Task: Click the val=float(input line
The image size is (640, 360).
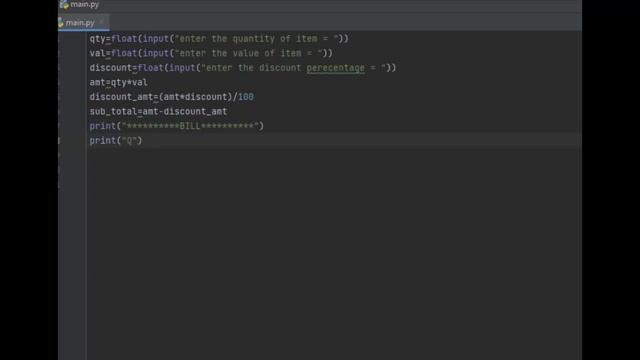Action: [x=211, y=53]
